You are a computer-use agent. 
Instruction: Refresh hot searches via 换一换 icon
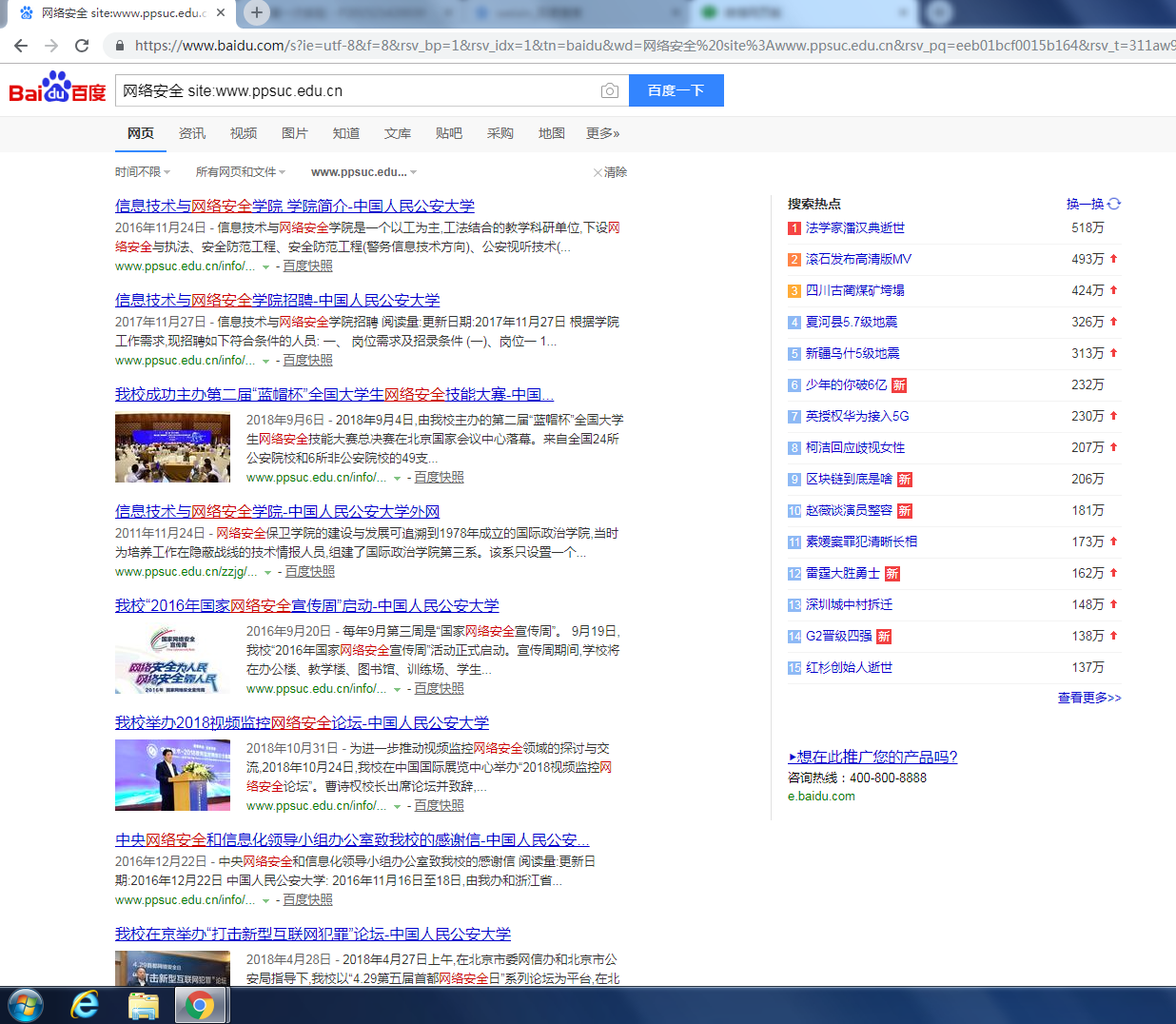point(1114,204)
